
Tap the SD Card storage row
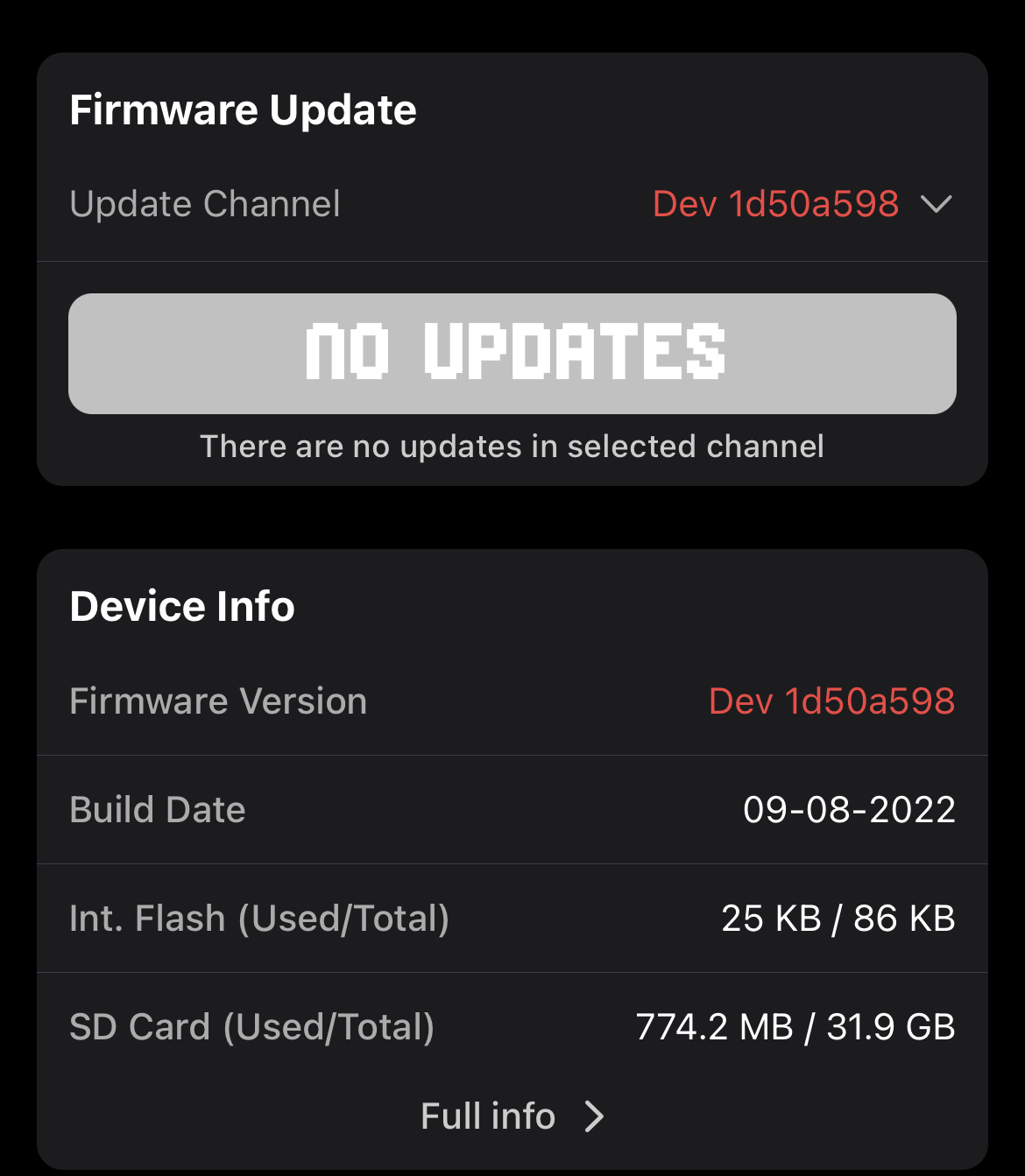coord(512,1026)
